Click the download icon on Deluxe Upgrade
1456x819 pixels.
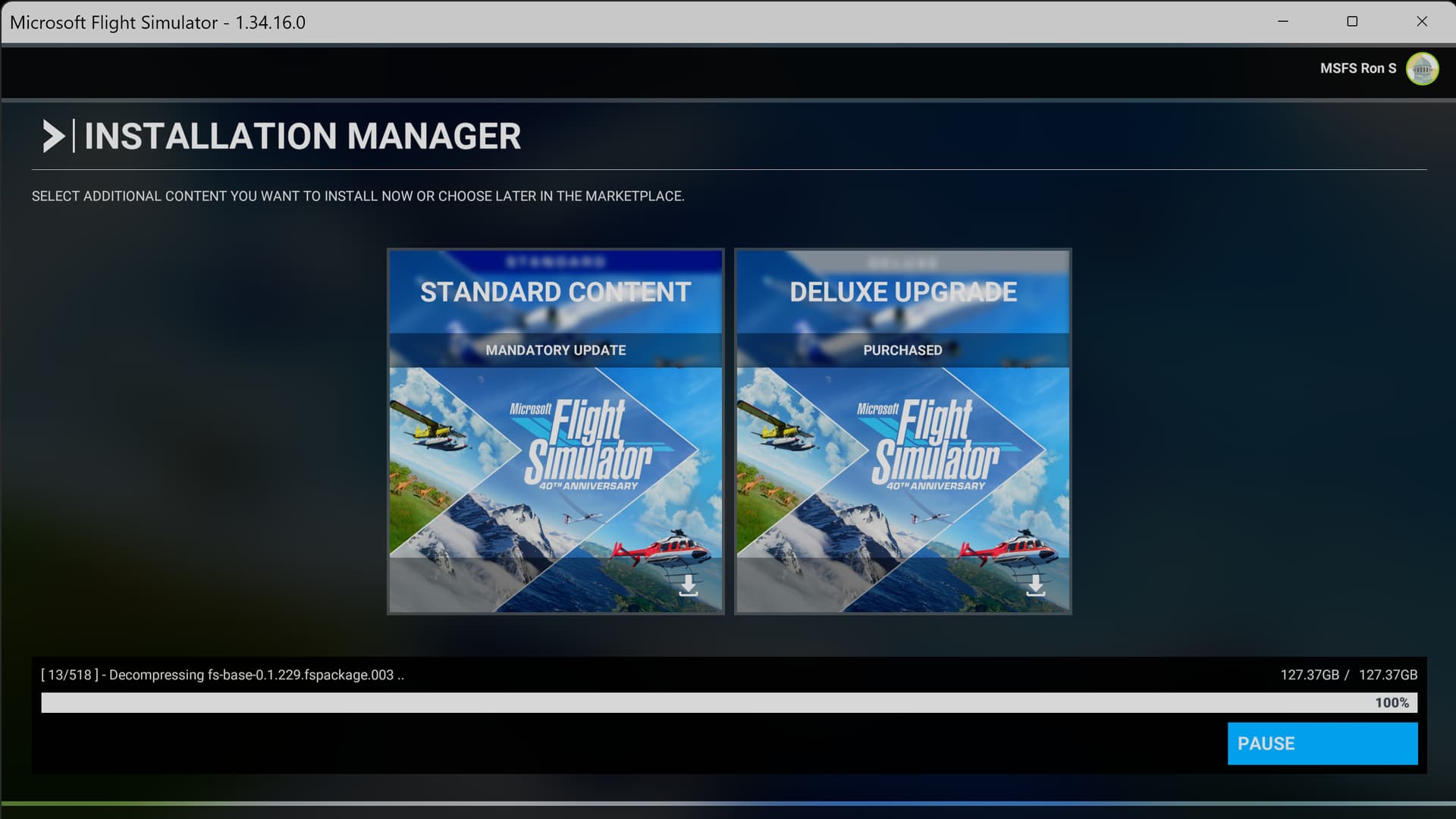tap(1035, 585)
